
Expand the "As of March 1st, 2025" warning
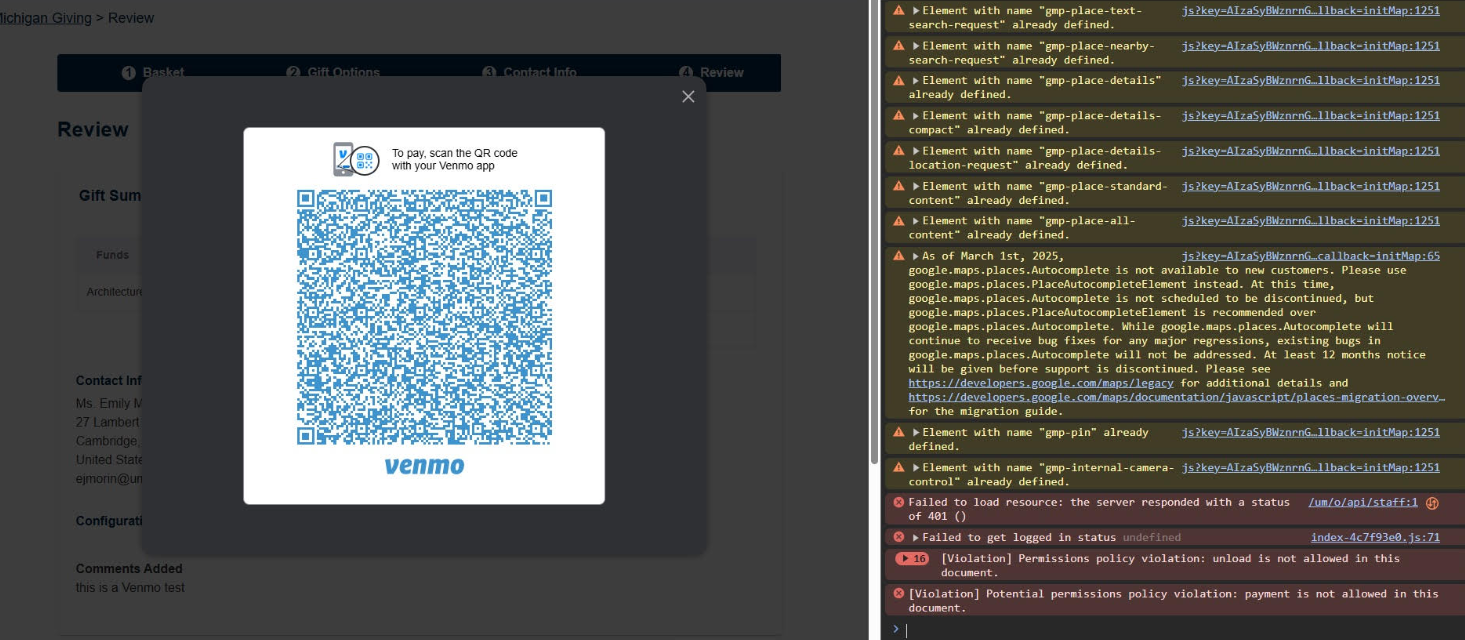[916, 255]
